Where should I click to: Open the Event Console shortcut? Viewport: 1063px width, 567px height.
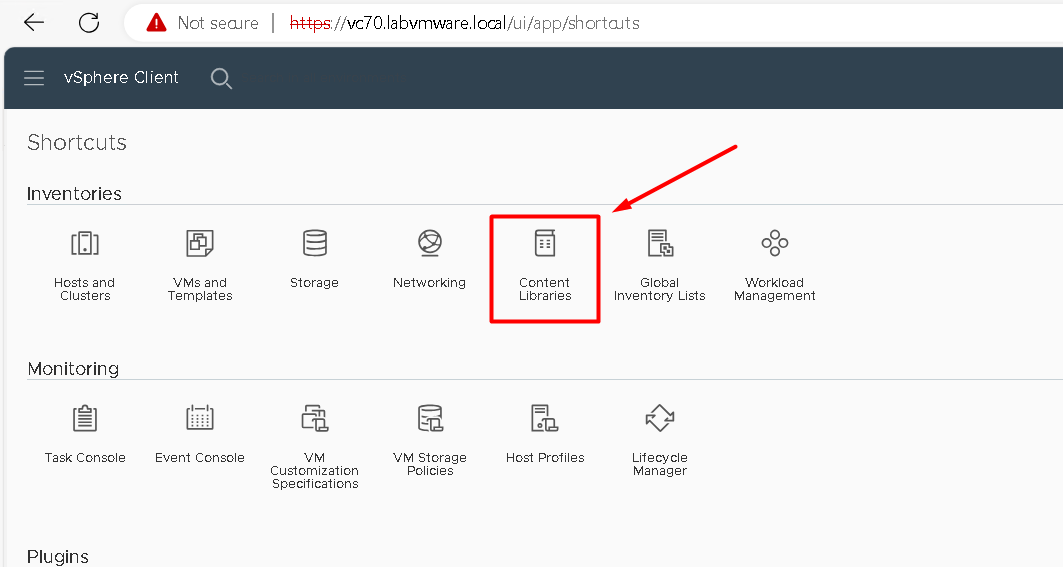point(200,435)
